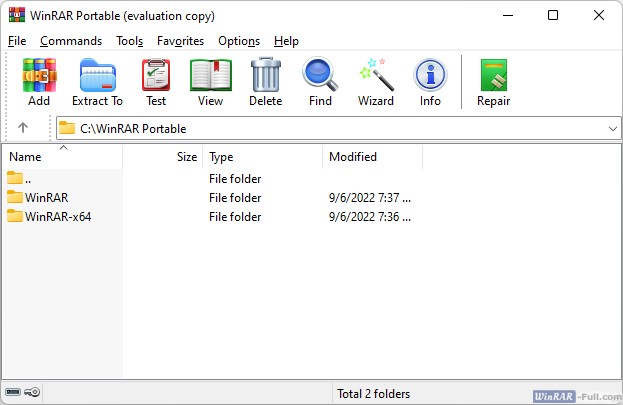Run the Test archive tool
This screenshot has width=623, height=405.
coord(156,81)
